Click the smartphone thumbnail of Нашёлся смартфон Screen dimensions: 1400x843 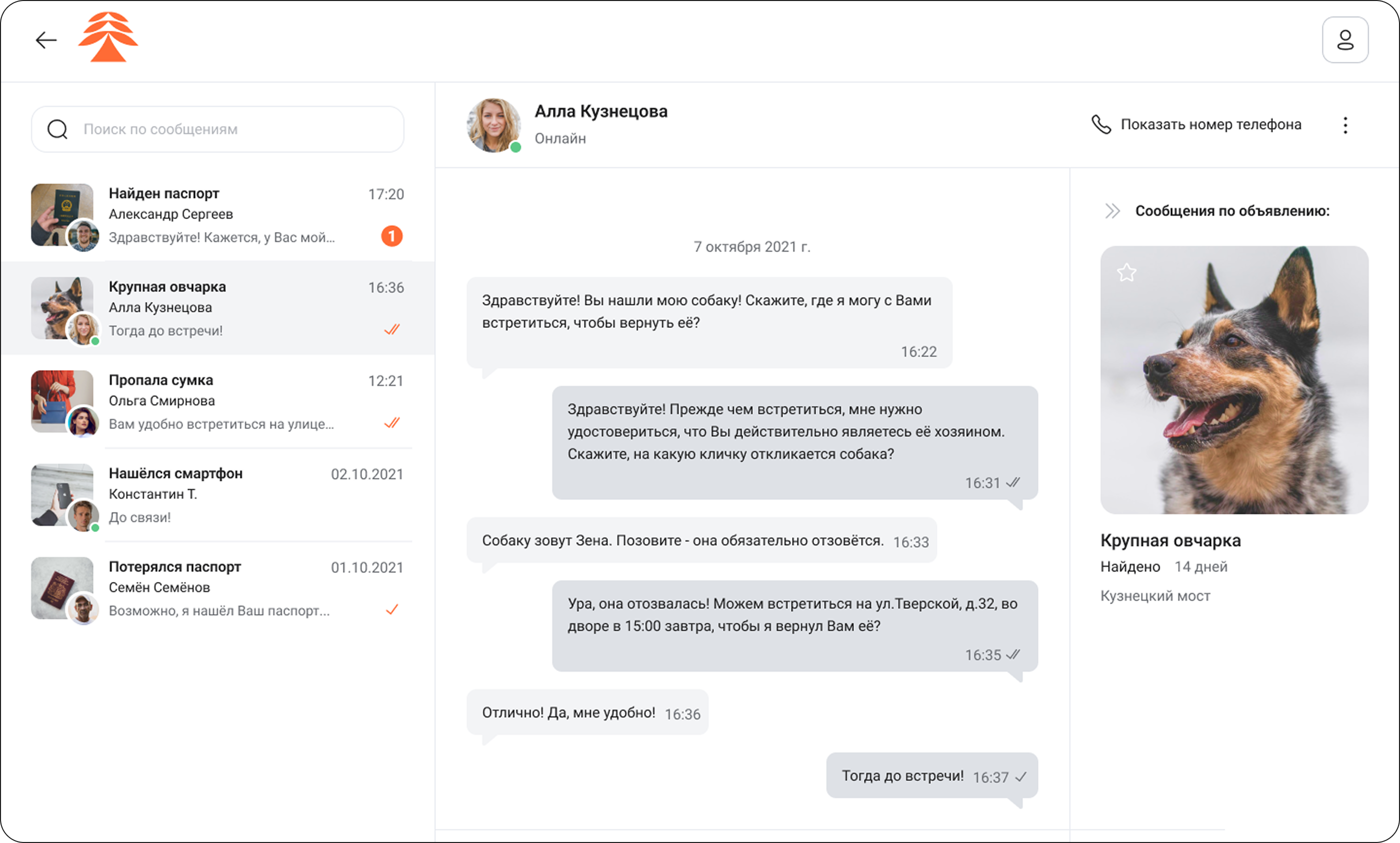[61, 494]
